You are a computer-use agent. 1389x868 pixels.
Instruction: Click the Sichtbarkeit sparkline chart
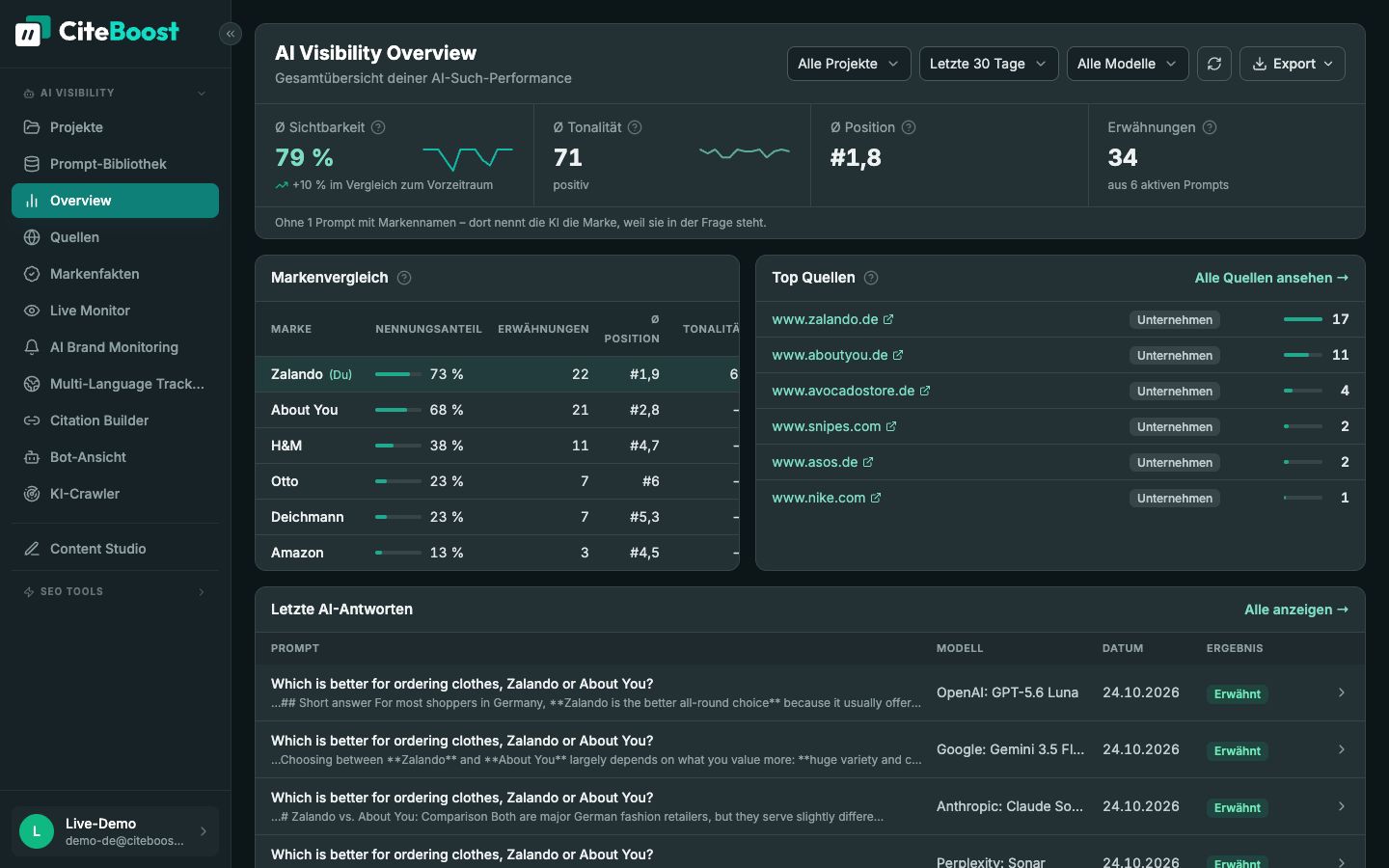(x=468, y=157)
